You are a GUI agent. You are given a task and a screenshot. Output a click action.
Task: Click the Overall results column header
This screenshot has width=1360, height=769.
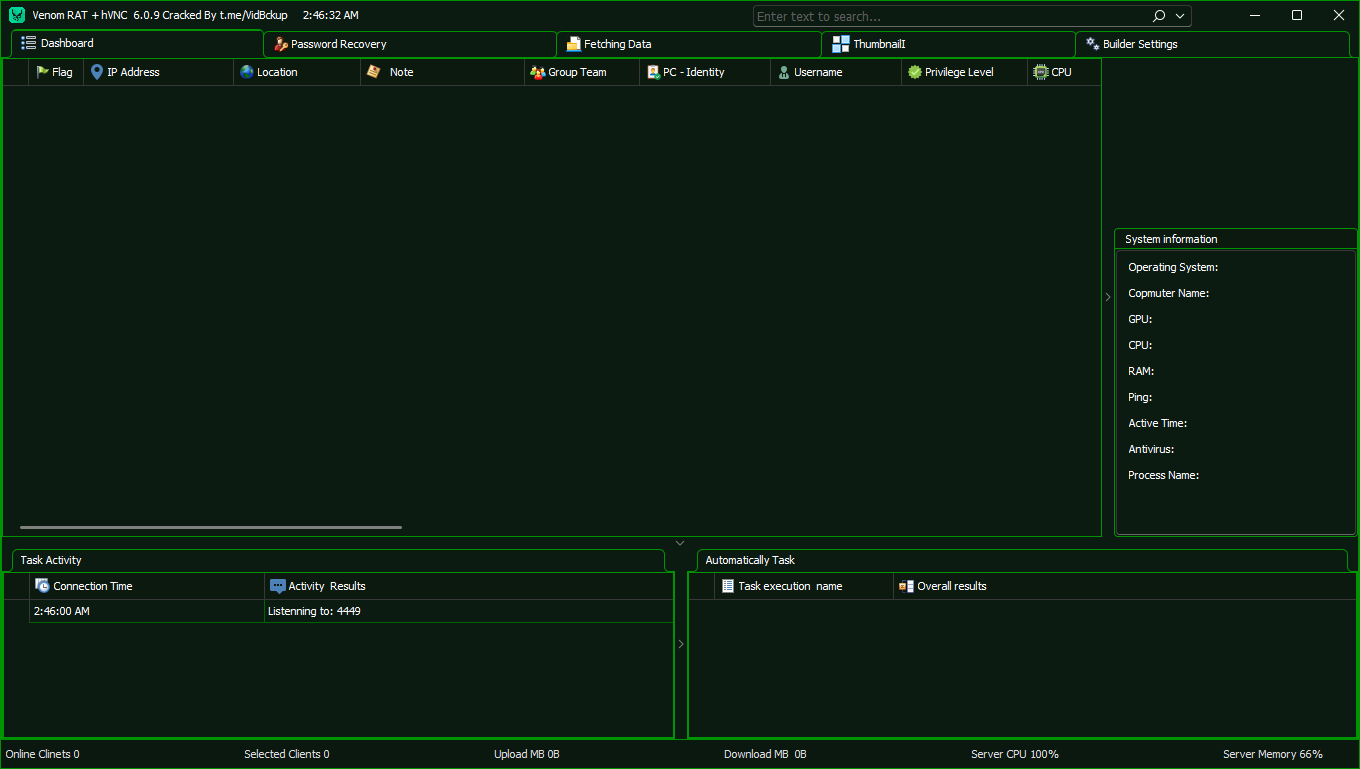(951, 586)
